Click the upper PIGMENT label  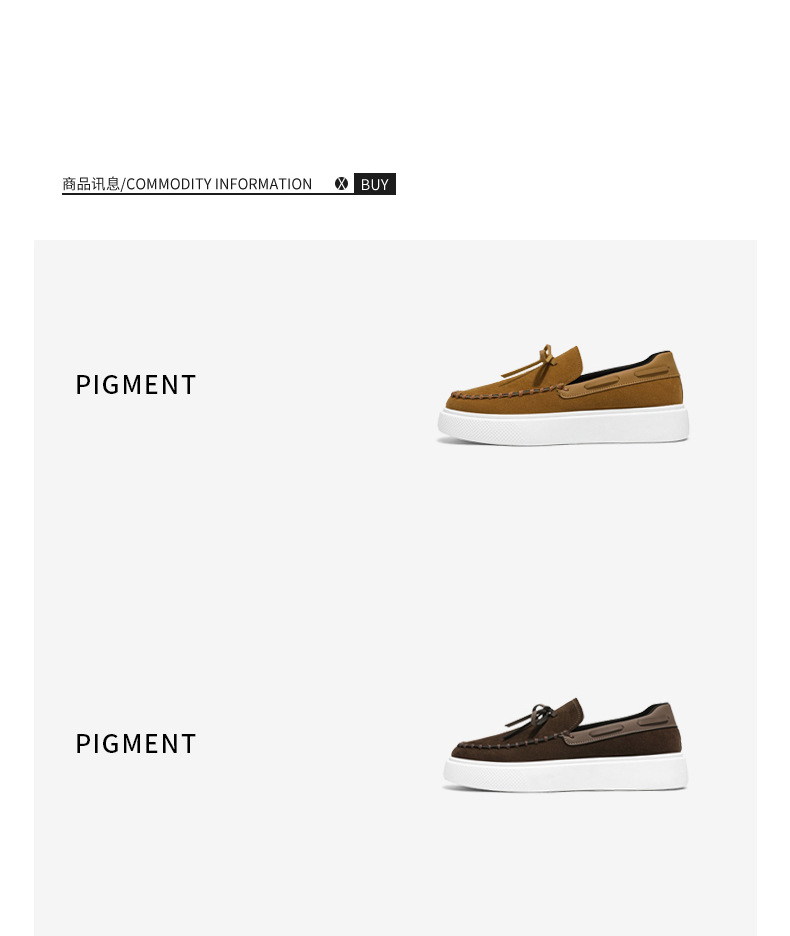(x=136, y=385)
